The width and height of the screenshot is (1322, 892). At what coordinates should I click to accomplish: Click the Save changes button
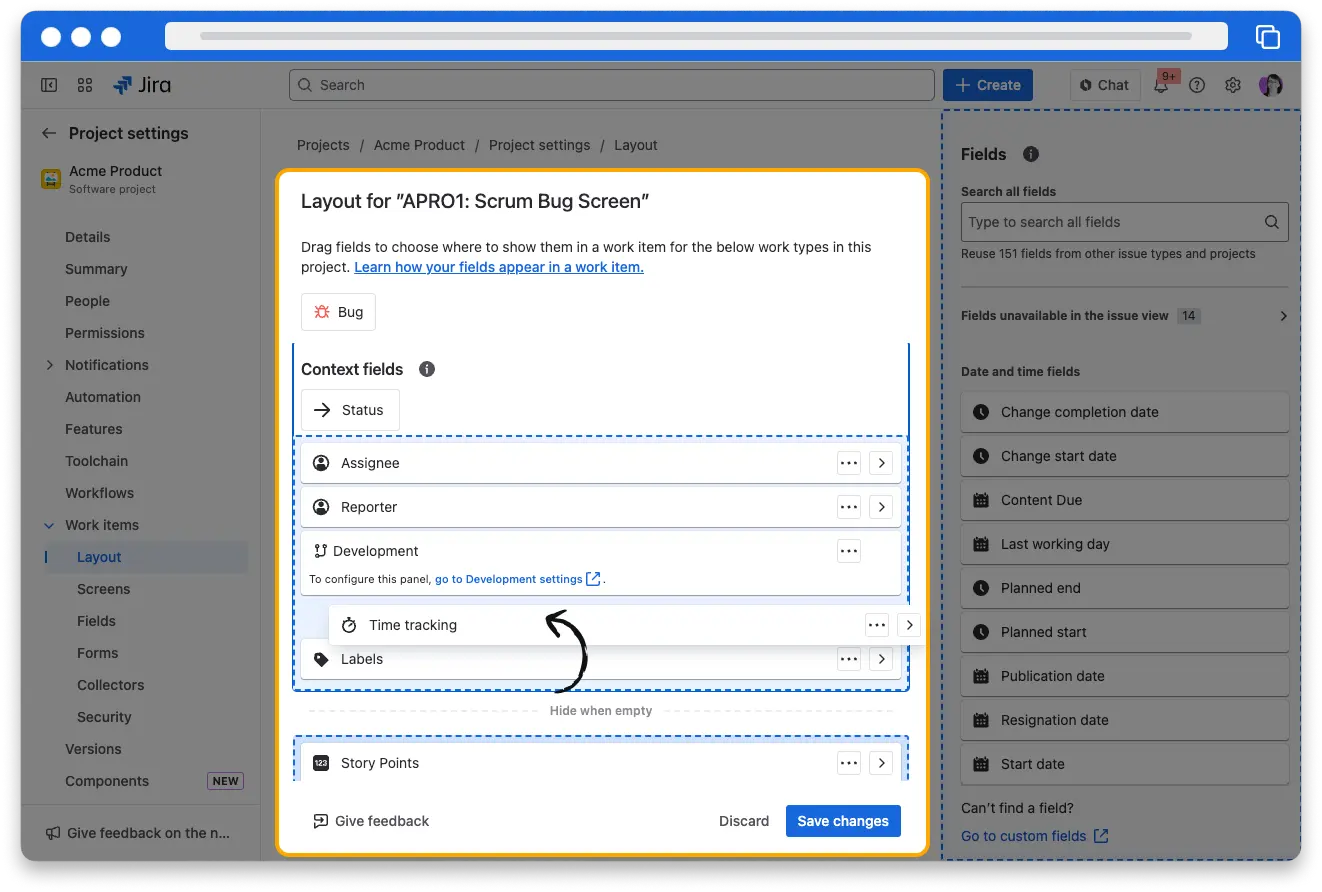(843, 821)
